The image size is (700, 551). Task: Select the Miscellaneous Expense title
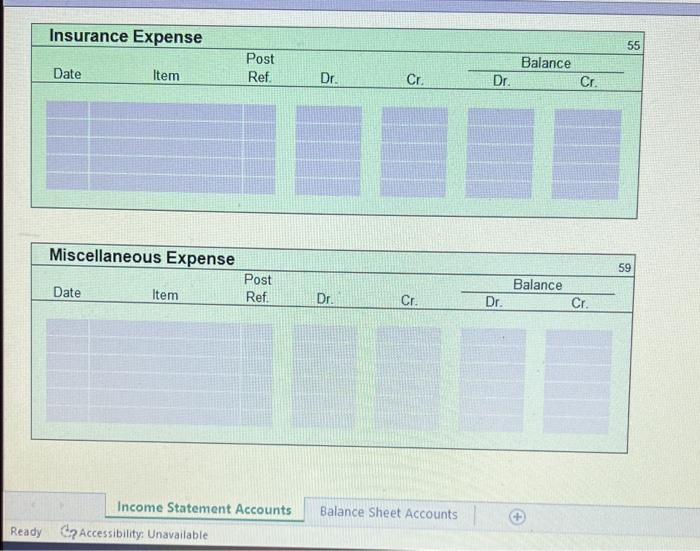(142, 257)
